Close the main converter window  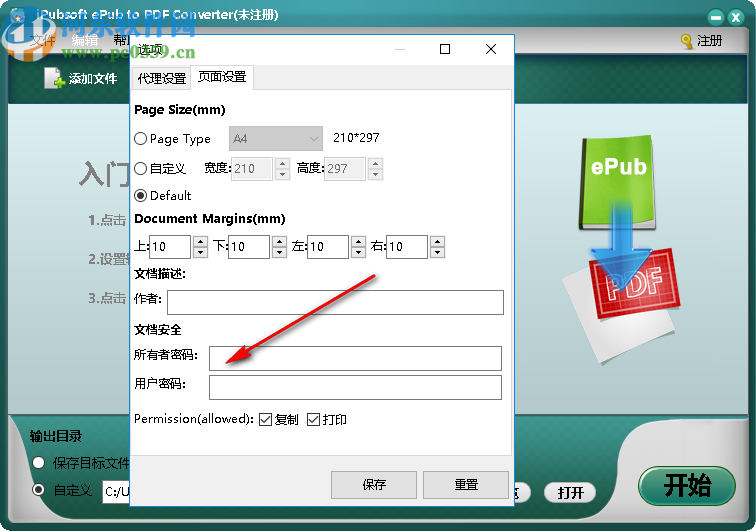pos(736,18)
